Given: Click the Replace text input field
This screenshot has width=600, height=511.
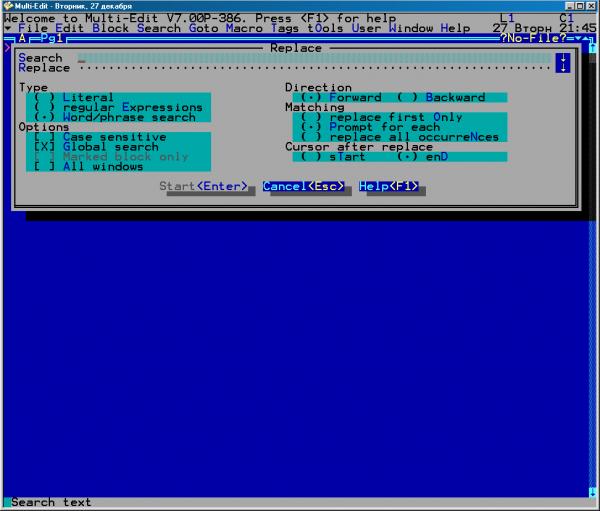Looking at the screenshot, I should 314,68.
